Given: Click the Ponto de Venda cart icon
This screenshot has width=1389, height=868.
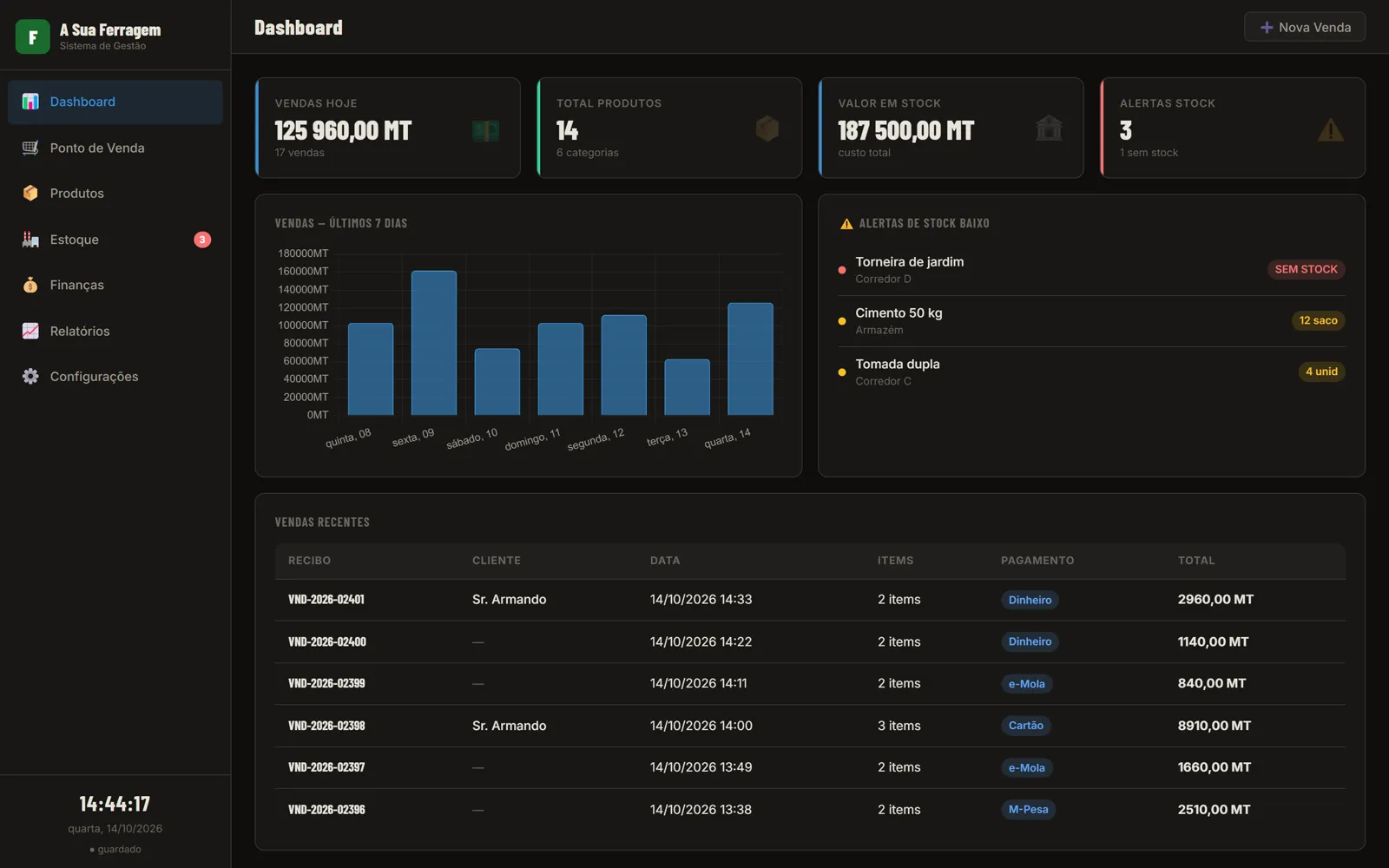Looking at the screenshot, I should click(30, 148).
